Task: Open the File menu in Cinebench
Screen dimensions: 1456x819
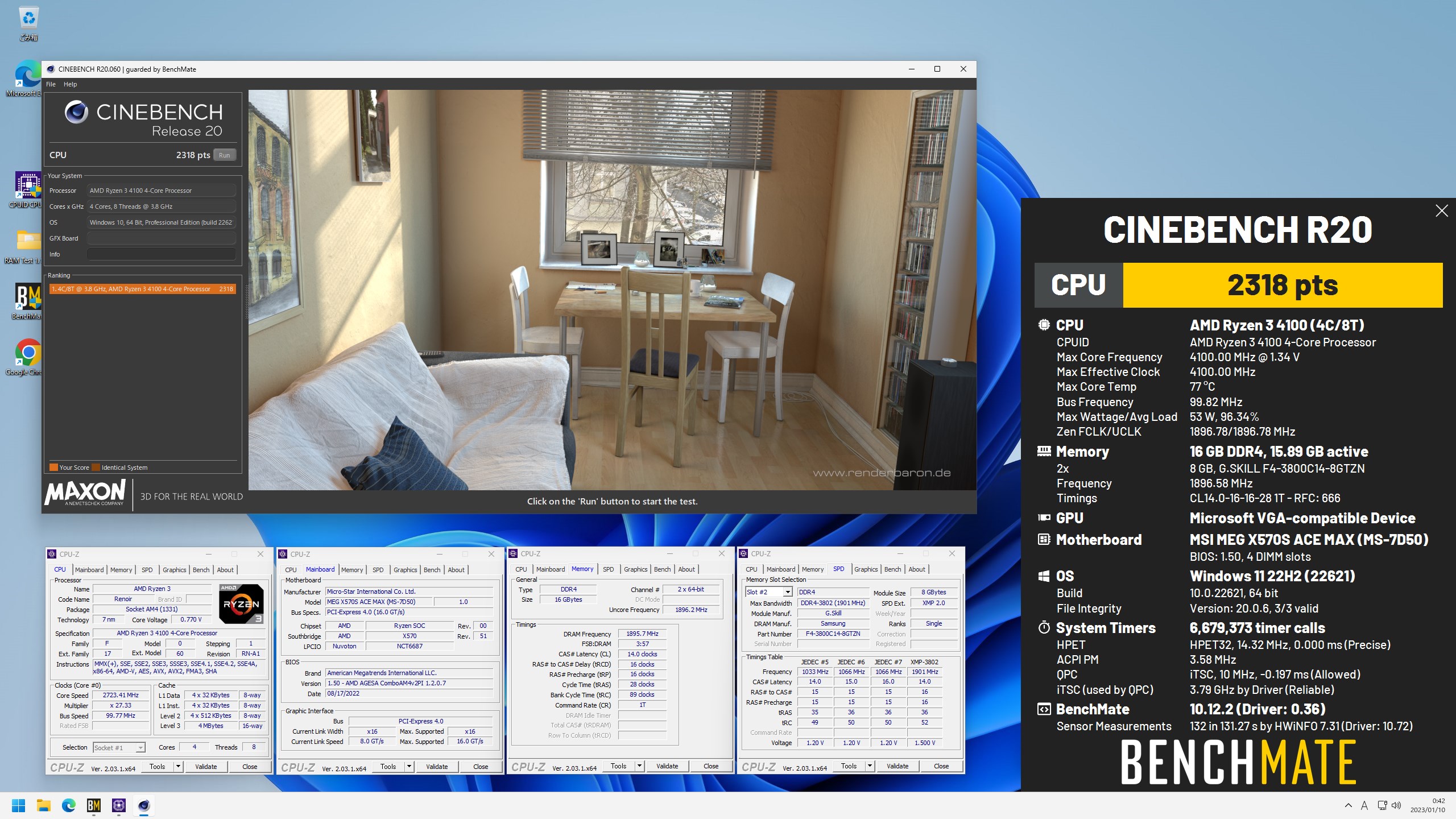Action: (51, 84)
